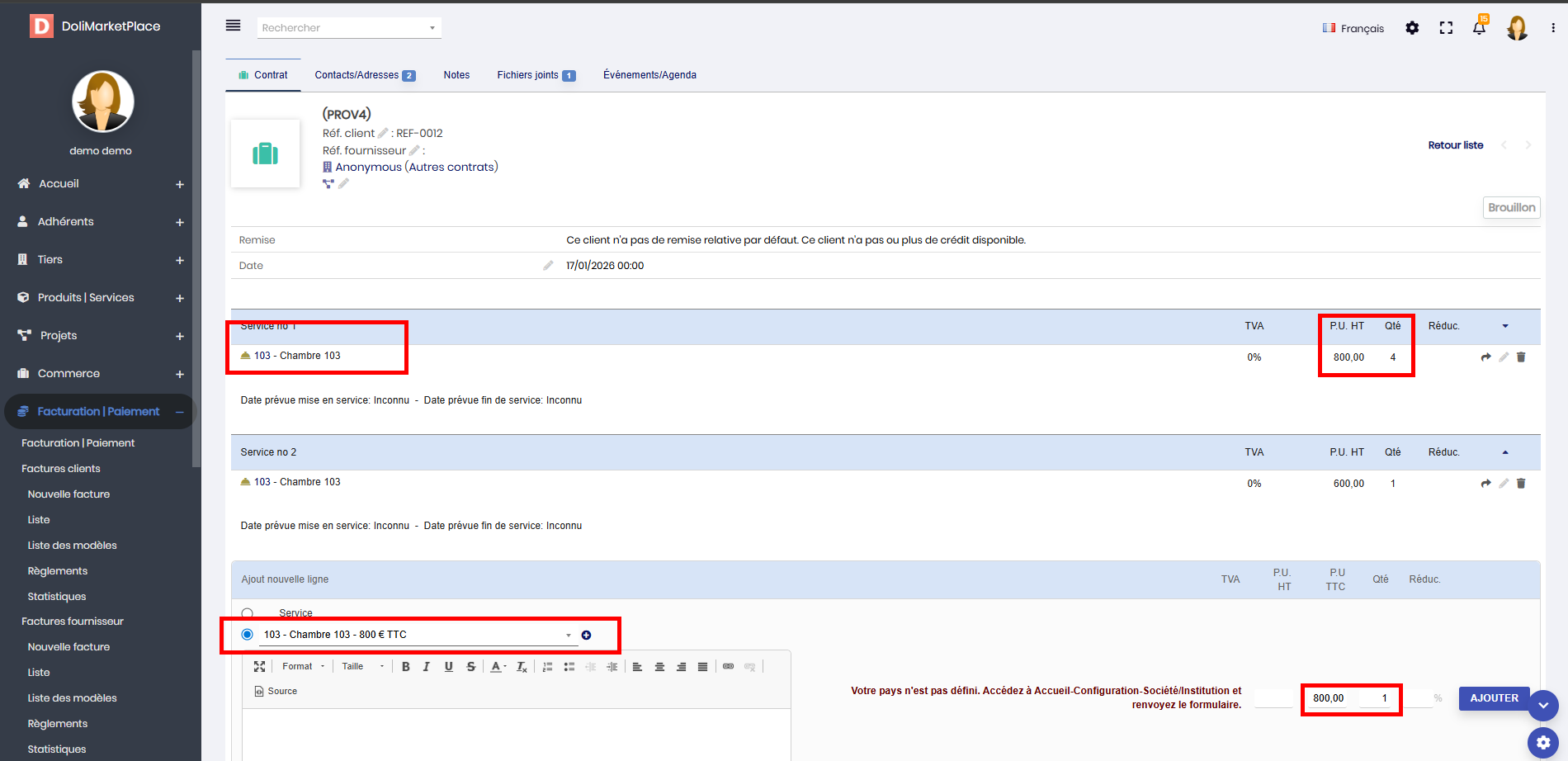Edit the Service no 1 line
1568x761 pixels.
[x=1504, y=357]
